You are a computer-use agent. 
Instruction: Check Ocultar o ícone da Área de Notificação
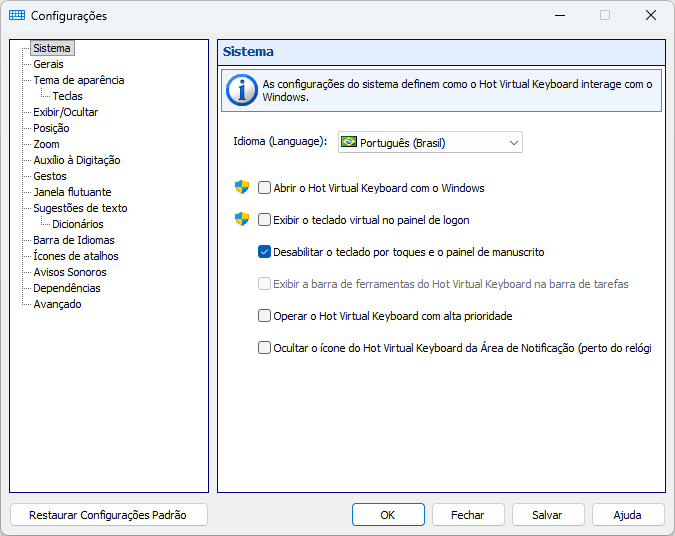point(264,347)
